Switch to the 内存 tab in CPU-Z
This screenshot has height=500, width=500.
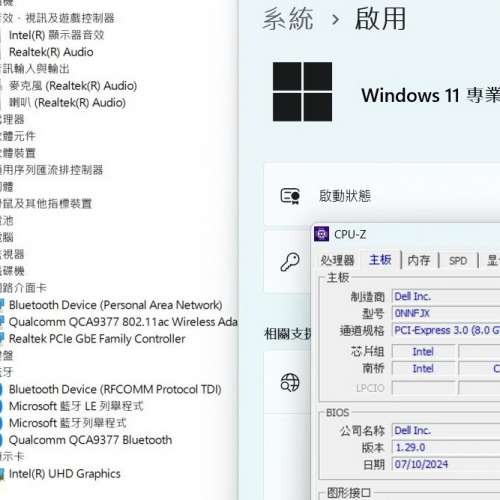pos(419,260)
